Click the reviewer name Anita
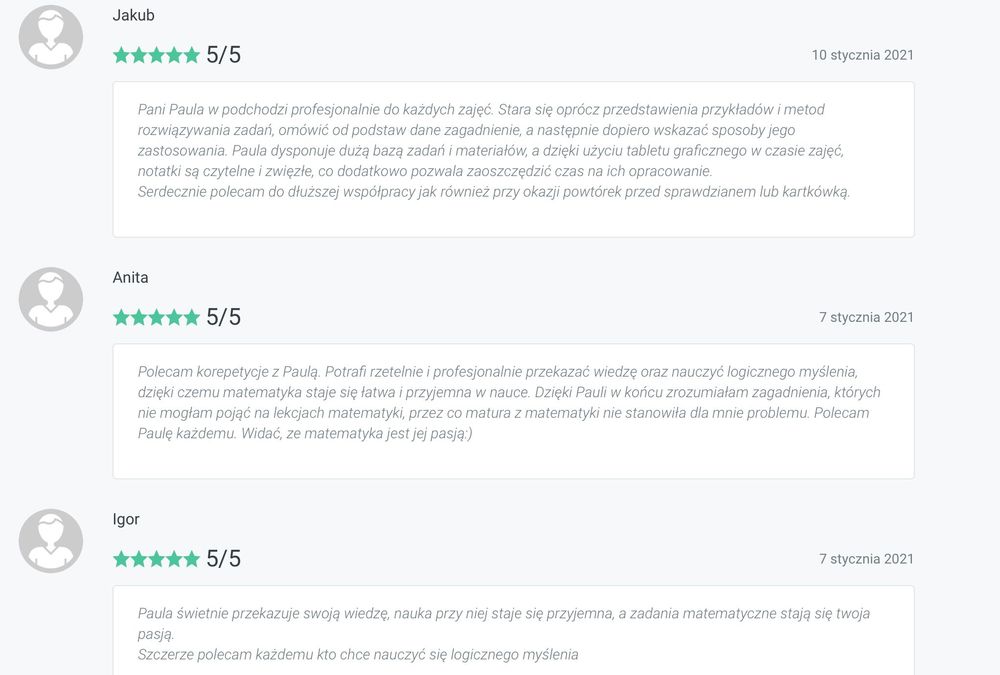The width and height of the screenshot is (1000, 675). click(x=130, y=277)
